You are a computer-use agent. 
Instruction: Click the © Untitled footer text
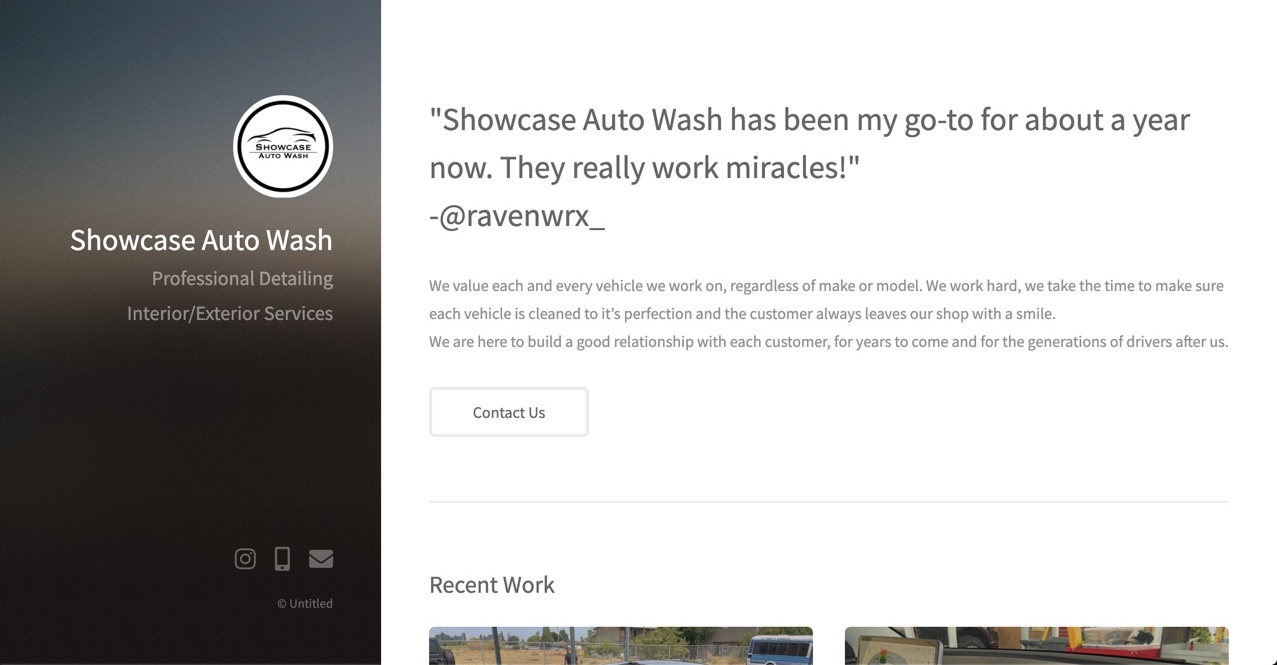point(305,603)
